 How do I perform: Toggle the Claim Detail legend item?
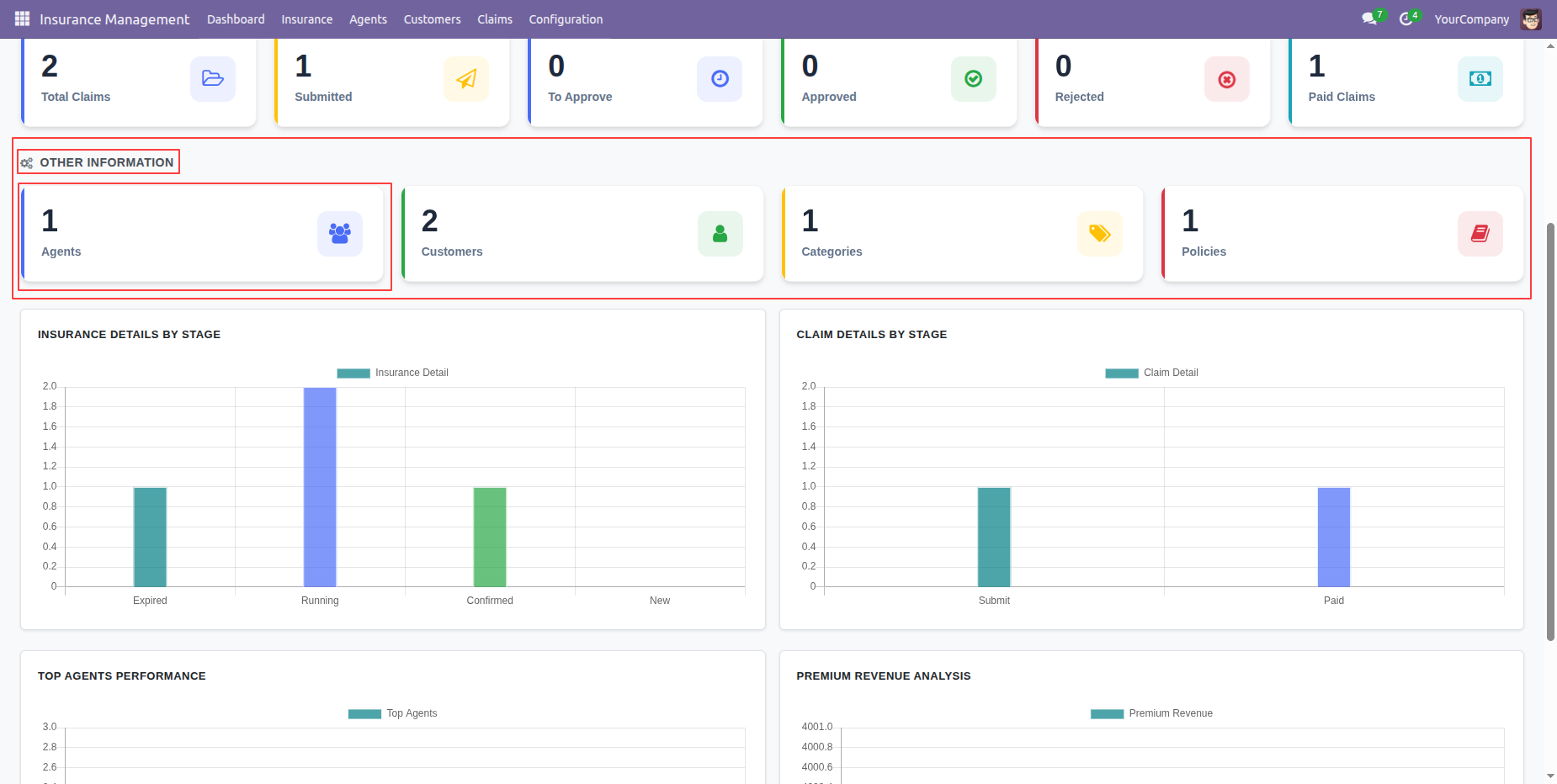click(1151, 373)
